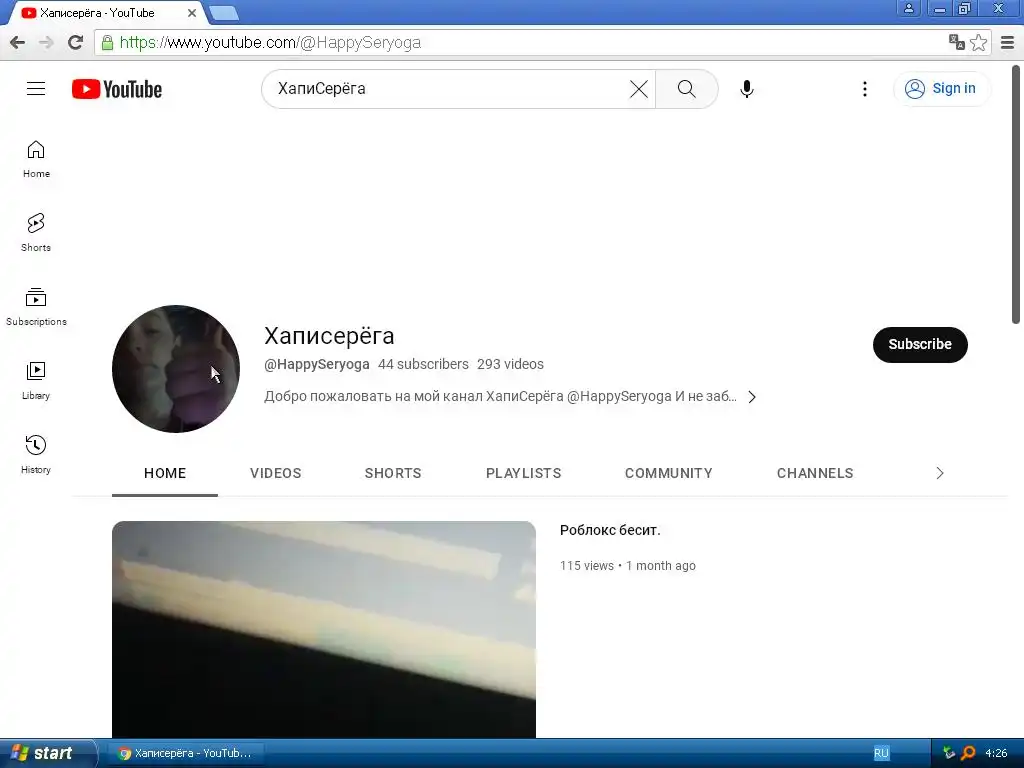The image size is (1024, 768).
Task: Click the 293 videos count
Action: point(510,364)
